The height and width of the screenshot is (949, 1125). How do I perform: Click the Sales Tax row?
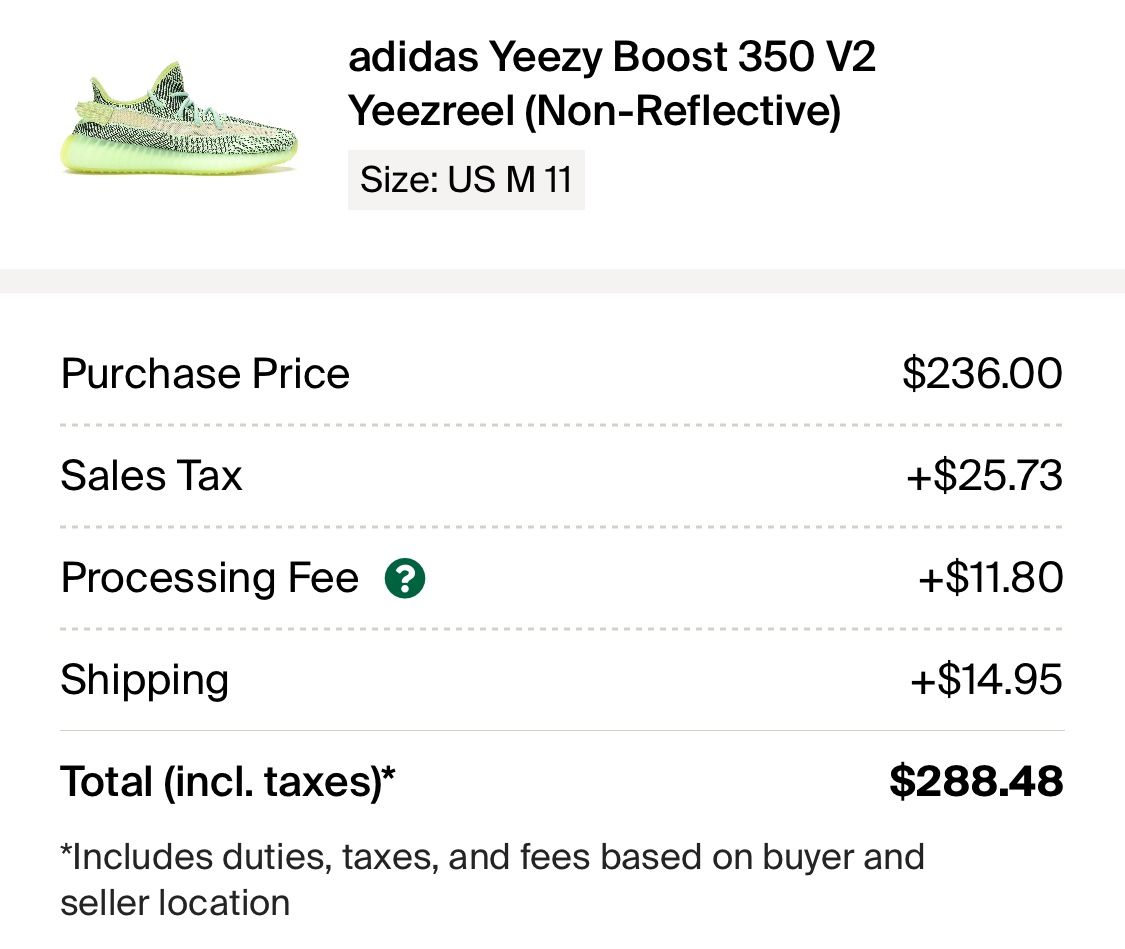point(150,476)
